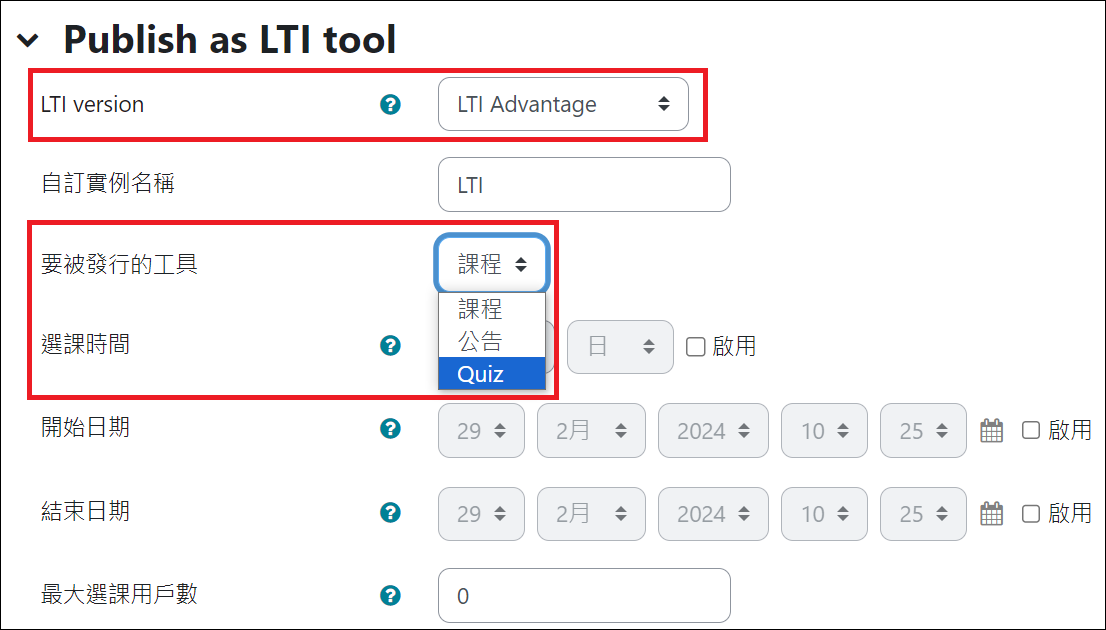The image size is (1106, 630).
Task: Open the day dropdown showing 29
Action: pyautogui.click(x=481, y=429)
